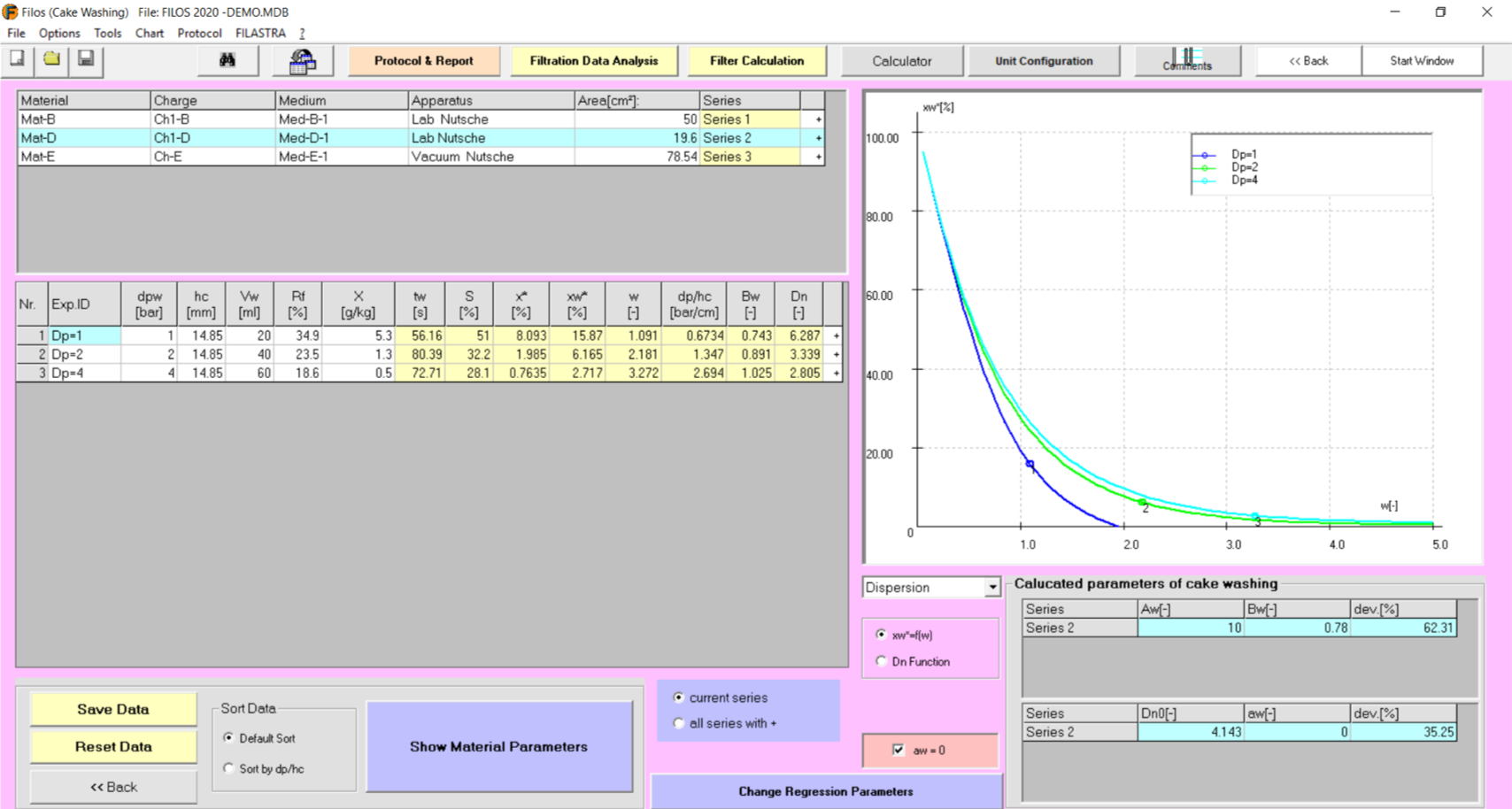Click the Protocol & Report button

424,60
